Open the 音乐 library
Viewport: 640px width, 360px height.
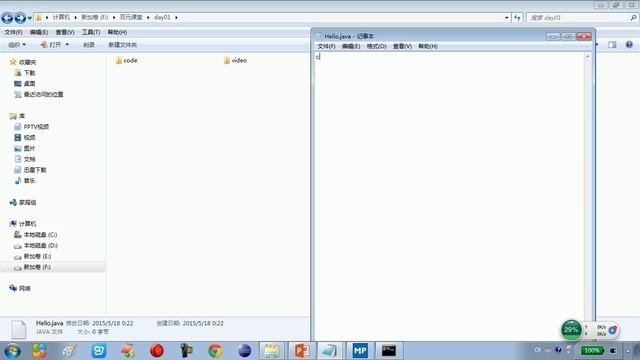[29, 180]
